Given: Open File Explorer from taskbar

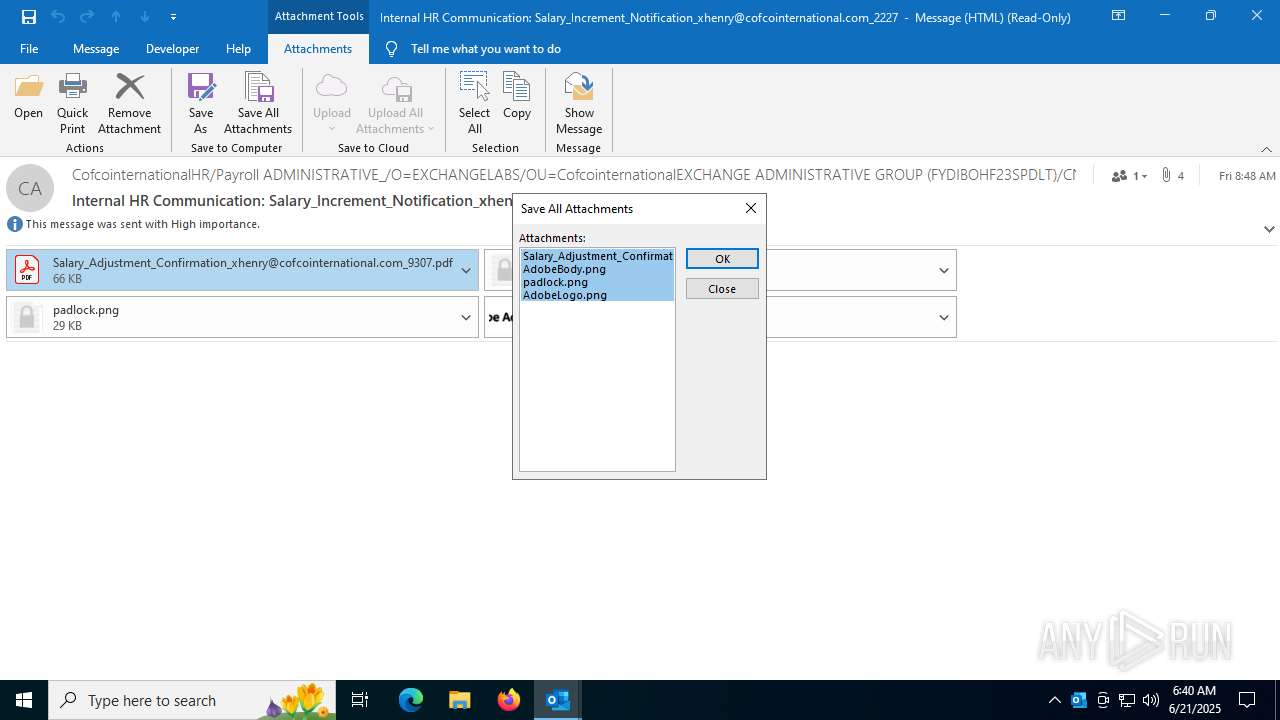Looking at the screenshot, I should 460,700.
